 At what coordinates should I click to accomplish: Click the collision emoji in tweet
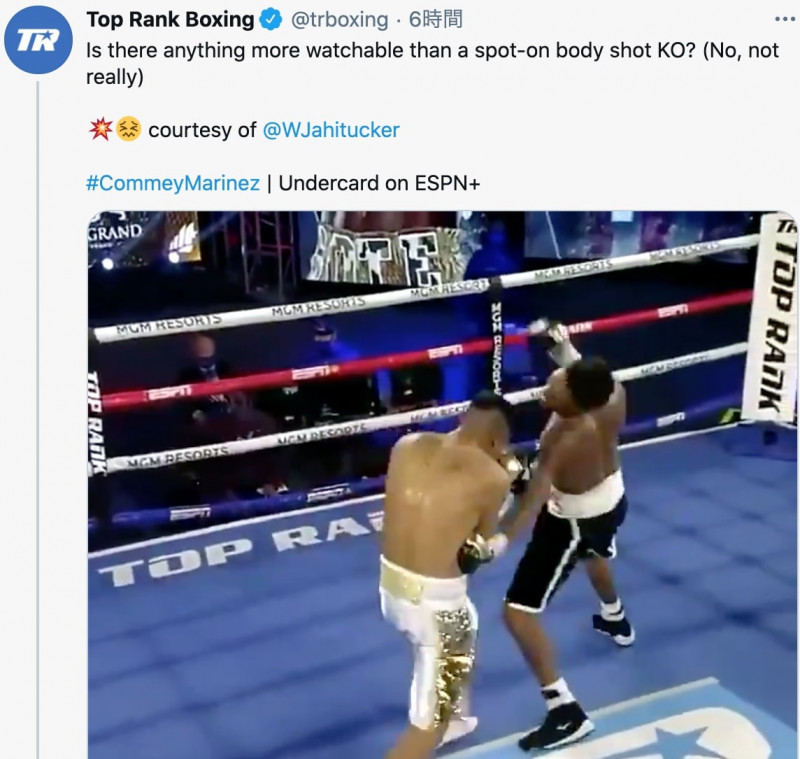pyautogui.click(x=100, y=129)
